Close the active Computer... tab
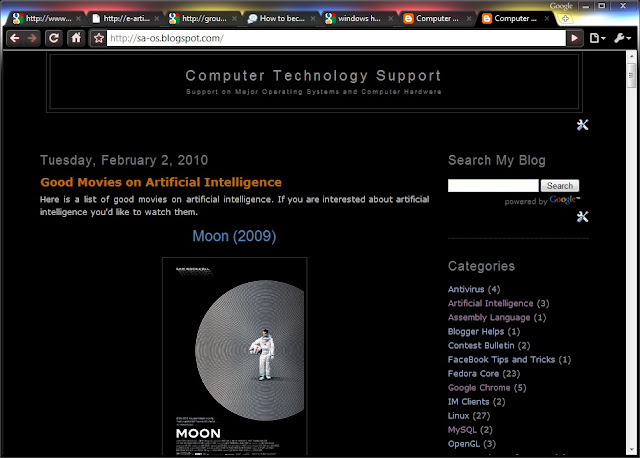Viewport: 640px width, 458px height. click(547, 18)
